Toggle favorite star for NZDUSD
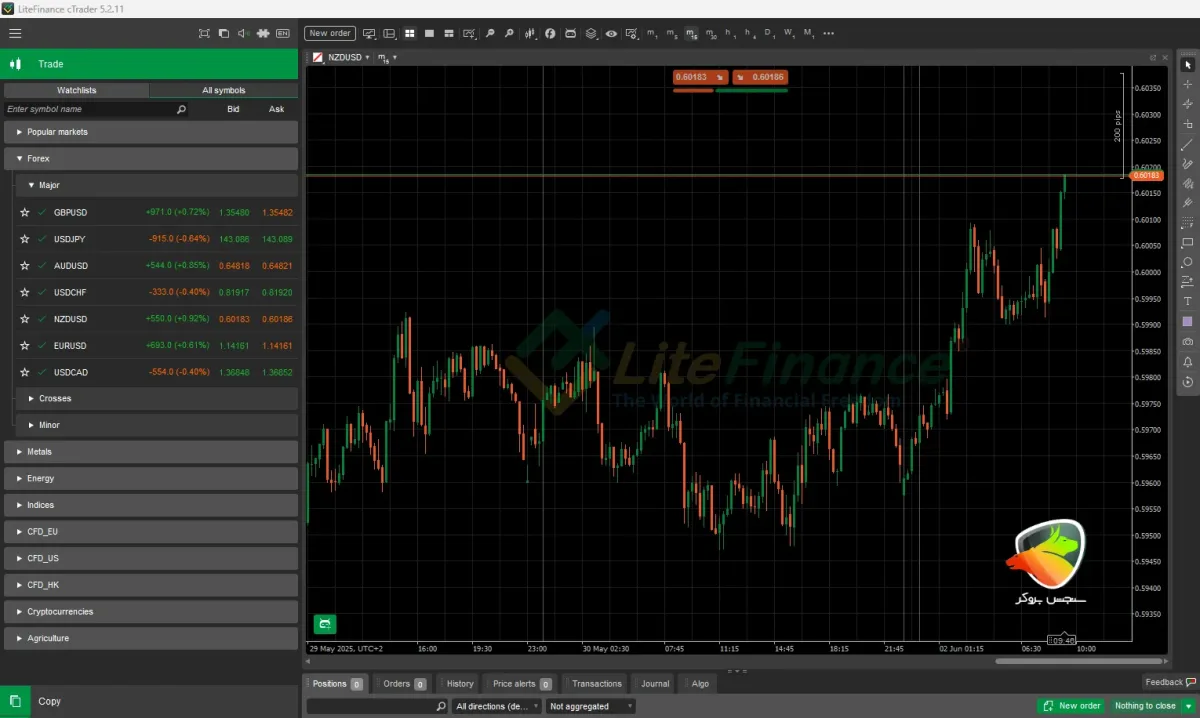The height and width of the screenshot is (718, 1200). [x=25, y=319]
